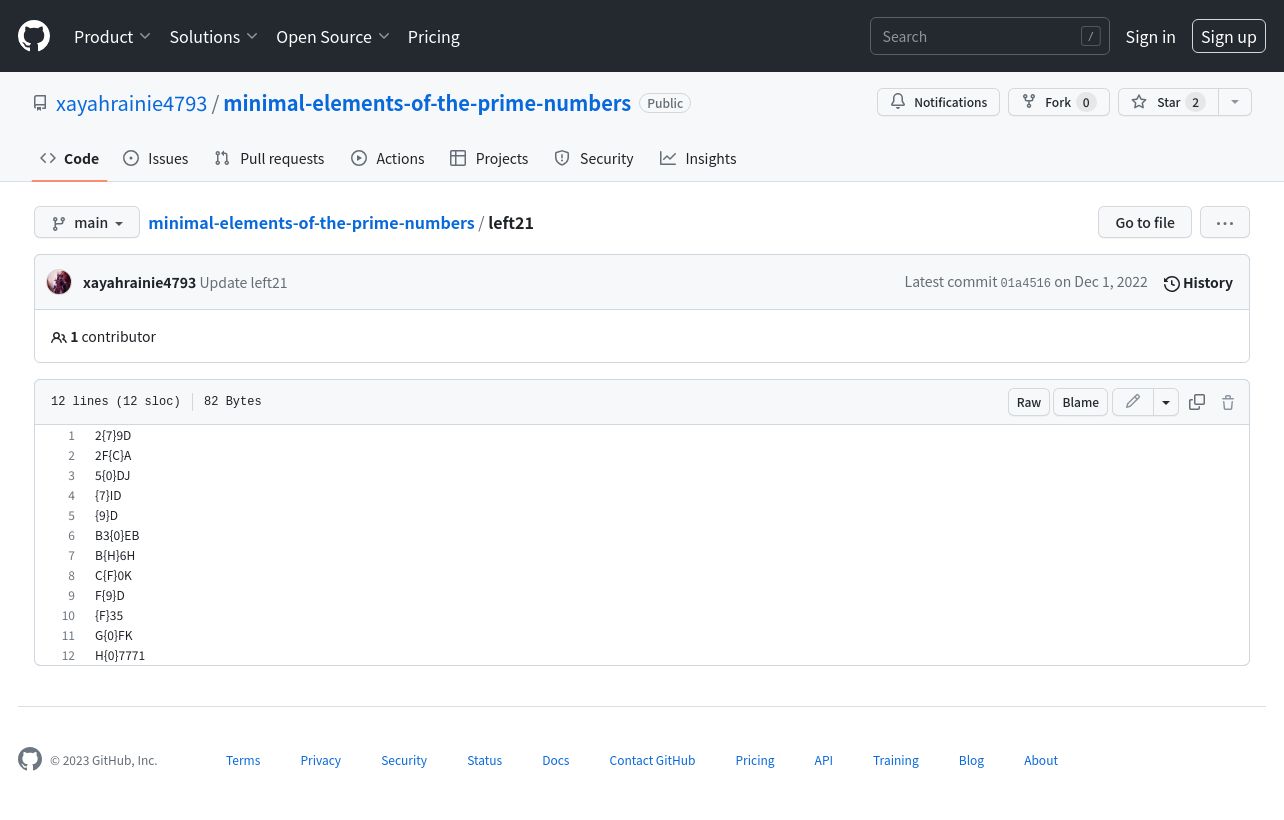The height and width of the screenshot is (820, 1284).
Task: Click the pencil edit file icon
Action: click(1133, 402)
